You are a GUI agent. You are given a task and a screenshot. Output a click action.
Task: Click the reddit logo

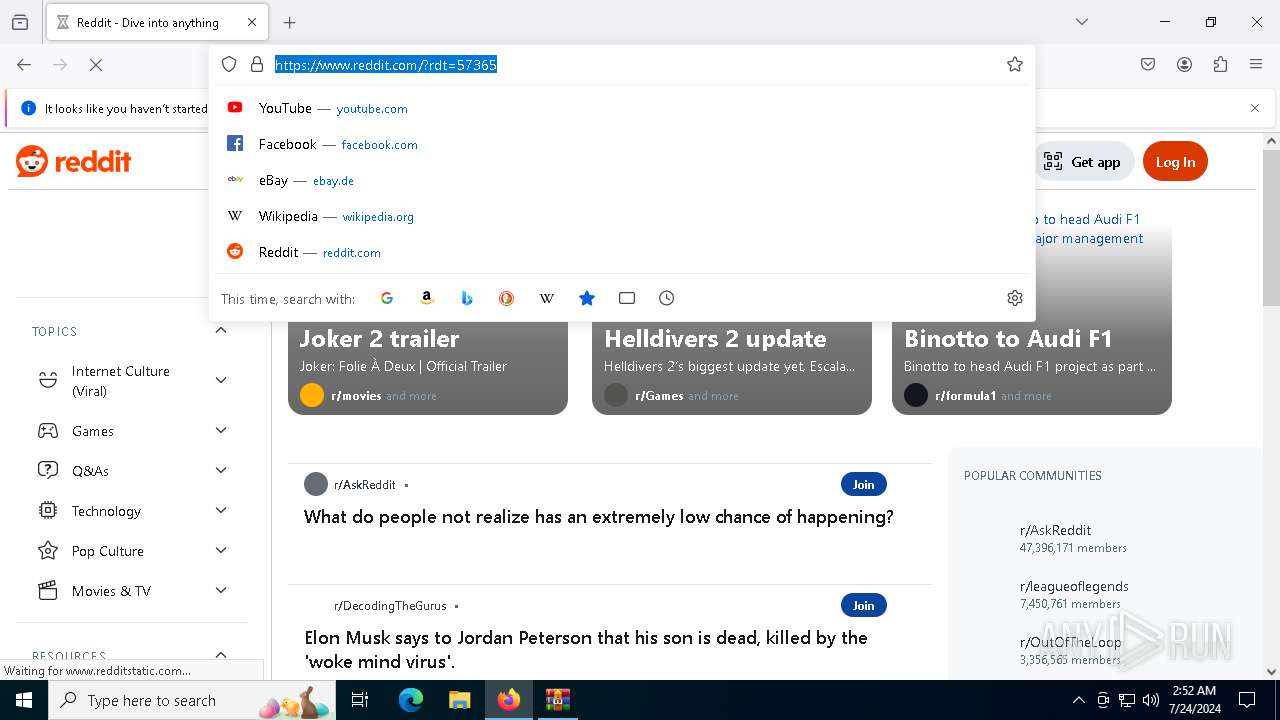[x=74, y=161]
